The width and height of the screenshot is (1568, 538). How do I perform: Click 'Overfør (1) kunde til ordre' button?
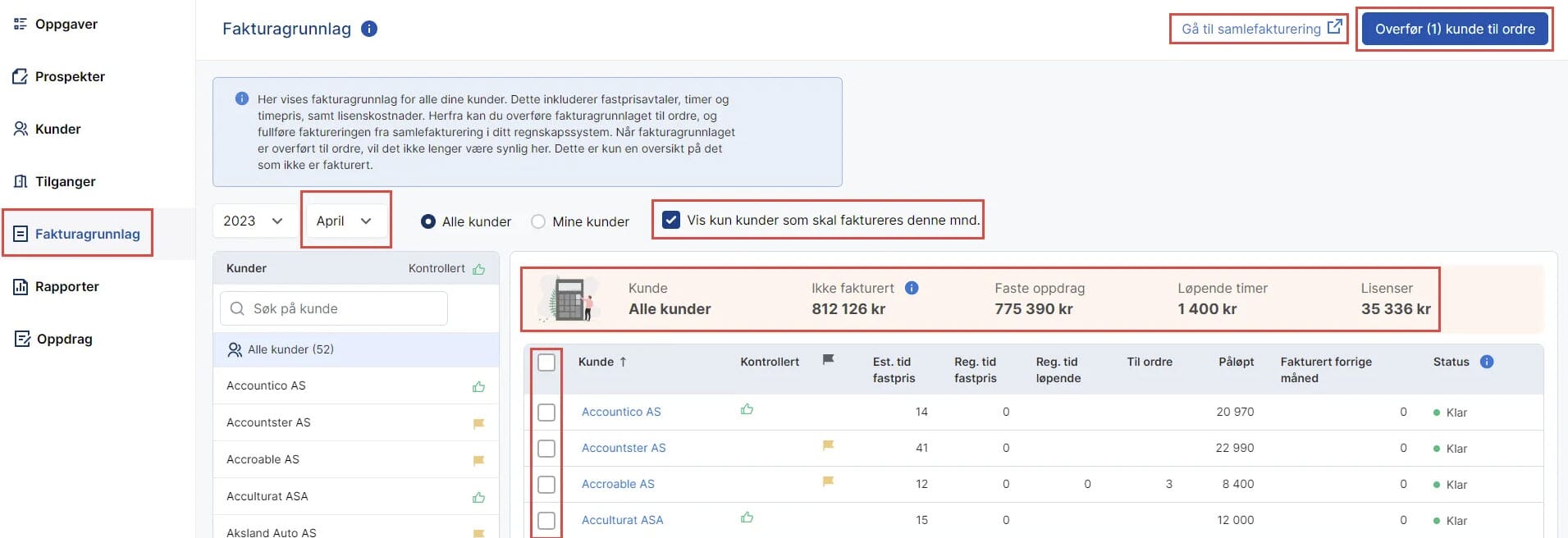1454,29
